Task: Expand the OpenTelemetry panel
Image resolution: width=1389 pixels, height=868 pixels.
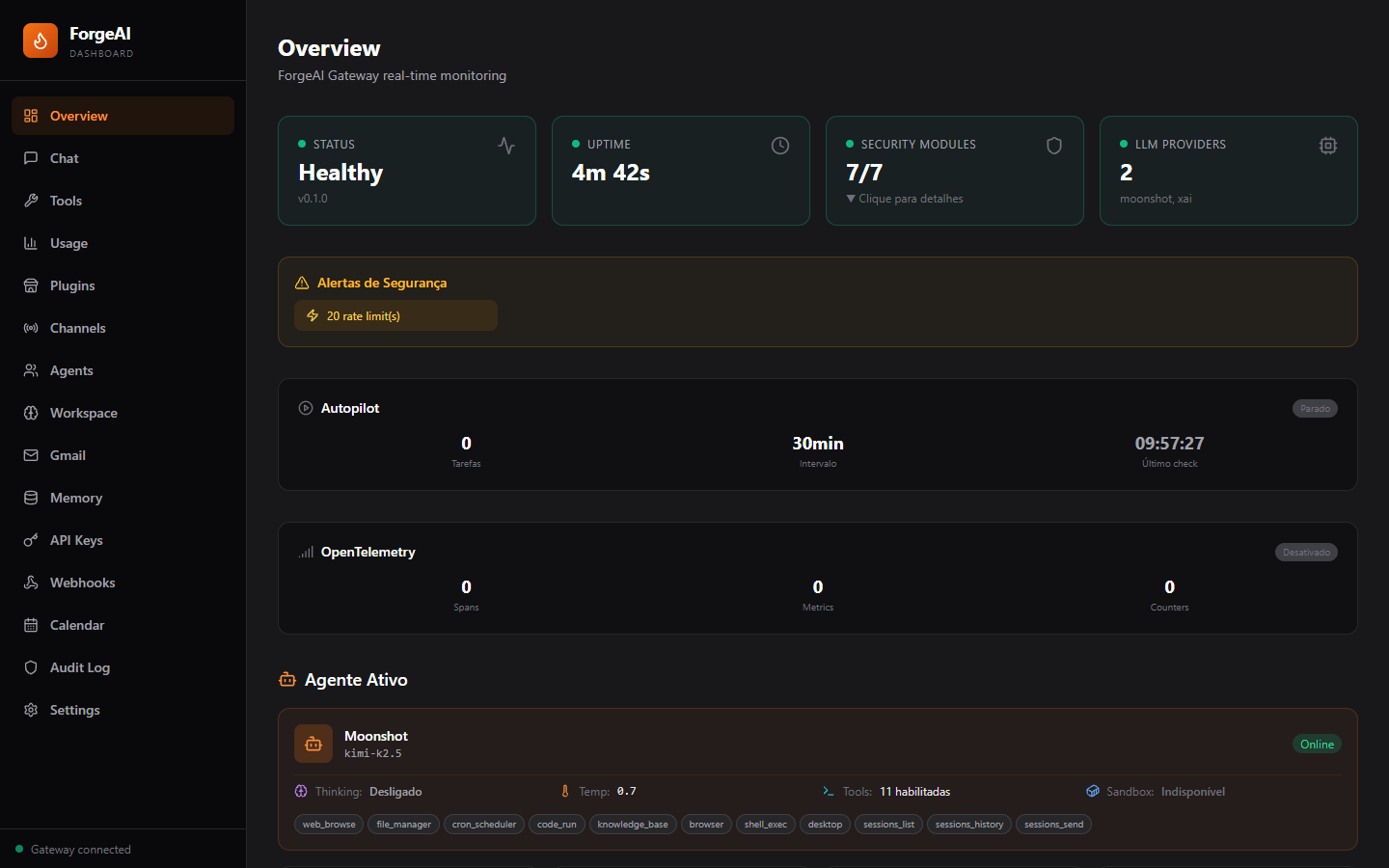Action: point(367,552)
